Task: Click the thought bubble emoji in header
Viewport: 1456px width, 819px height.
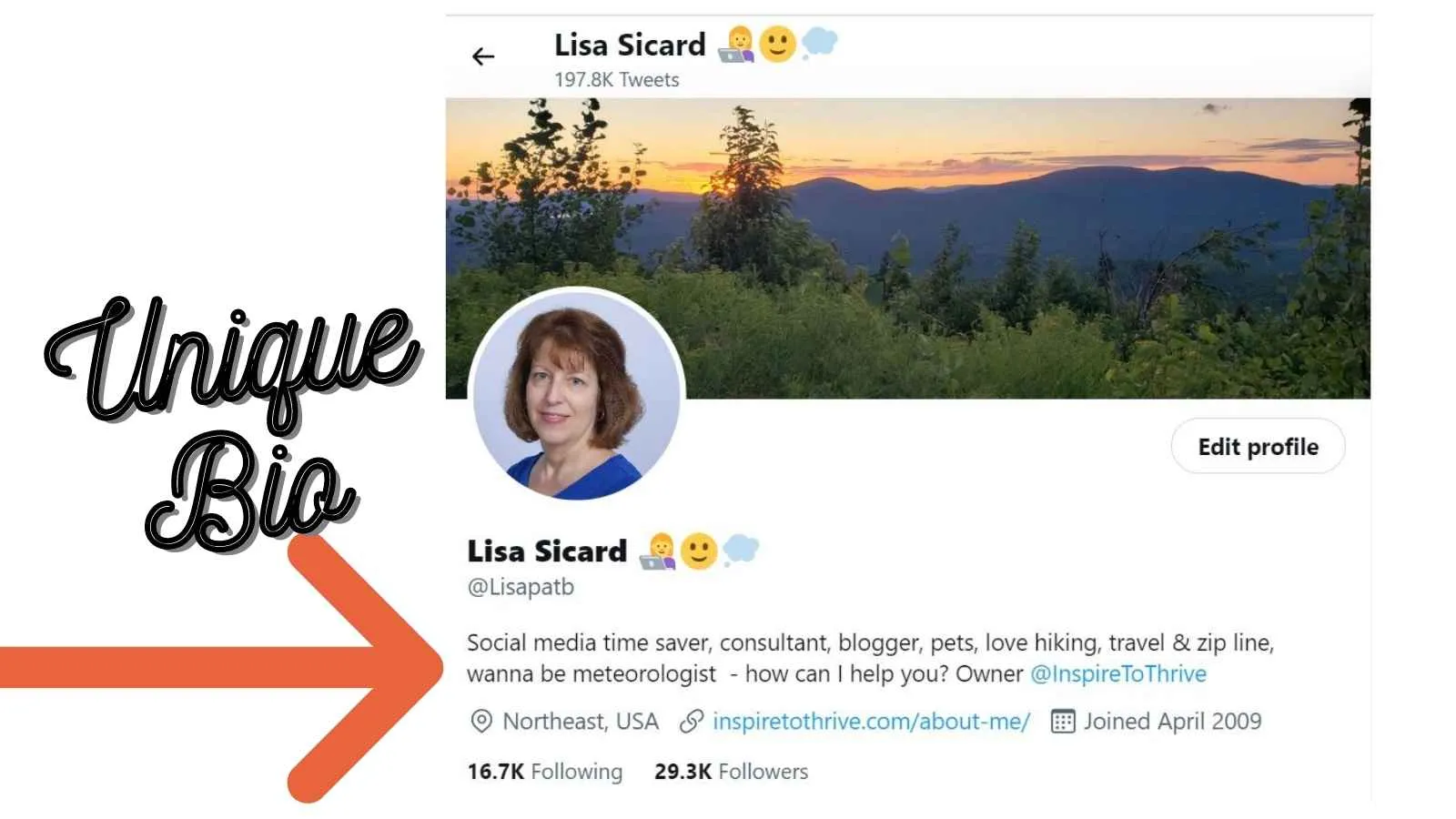Action: click(x=819, y=42)
